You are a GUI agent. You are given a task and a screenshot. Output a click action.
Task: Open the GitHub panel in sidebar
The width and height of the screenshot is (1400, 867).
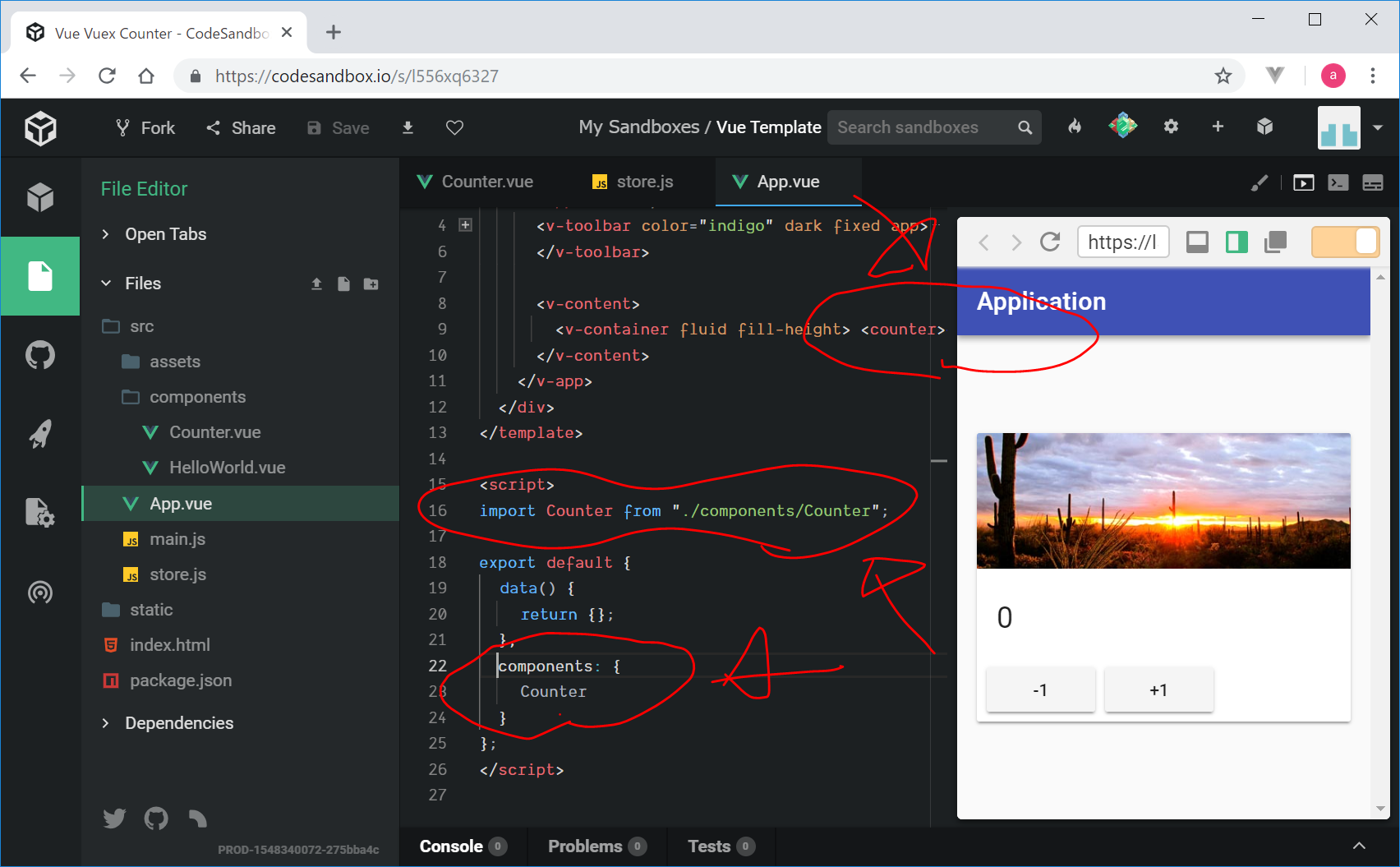39,355
